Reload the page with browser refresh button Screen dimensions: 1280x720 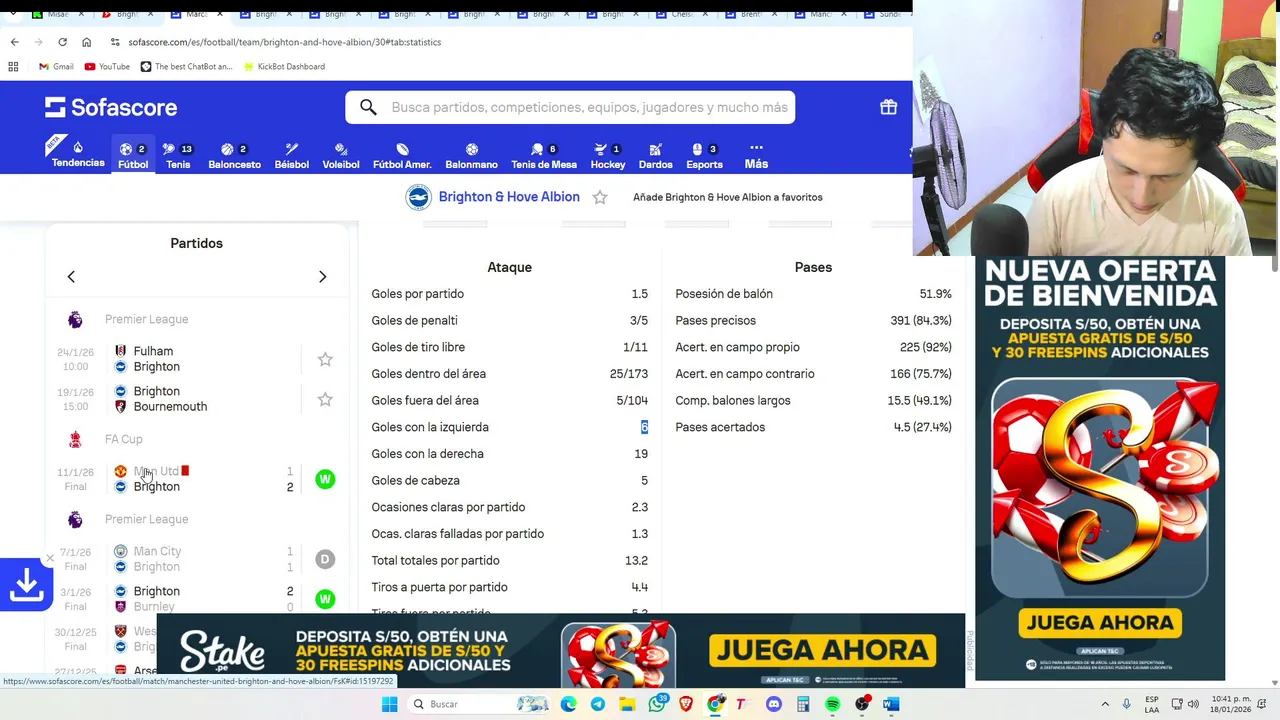[x=62, y=42]
